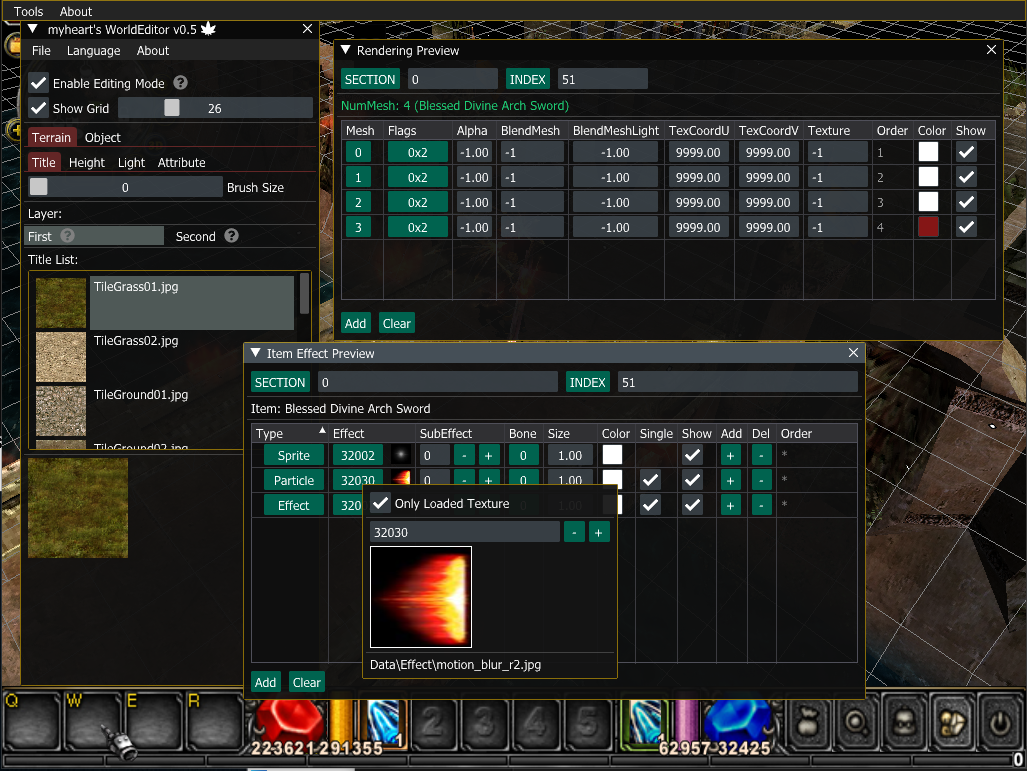Viewport: 1027px width, 771px height.
Task: Click the power icon in game bar
Action: 1000,720
